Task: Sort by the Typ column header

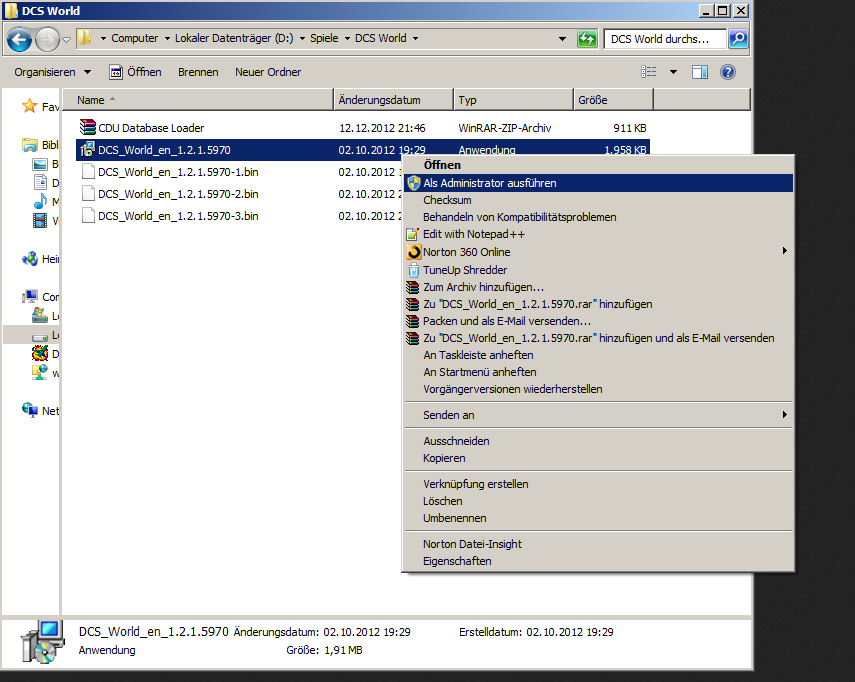Action: tap(513, 100)
